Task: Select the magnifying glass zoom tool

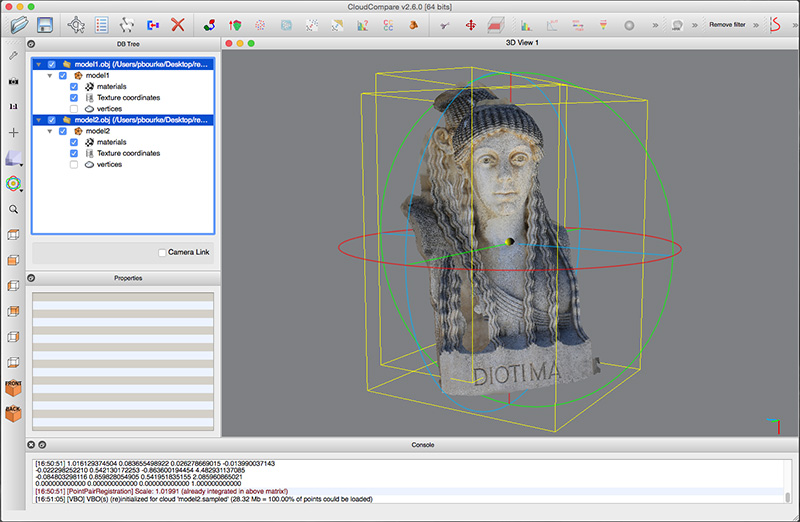Action: pyautogui.click(x=14, y=210)
